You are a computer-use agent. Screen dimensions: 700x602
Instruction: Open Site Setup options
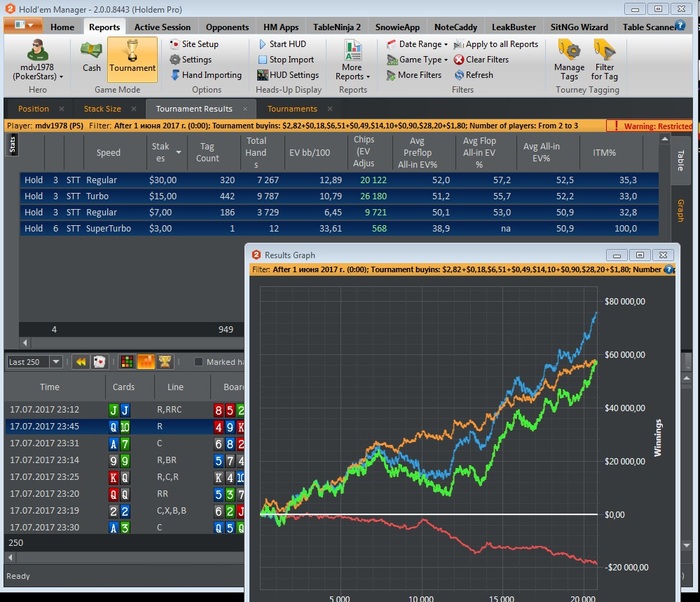point(194,44)
